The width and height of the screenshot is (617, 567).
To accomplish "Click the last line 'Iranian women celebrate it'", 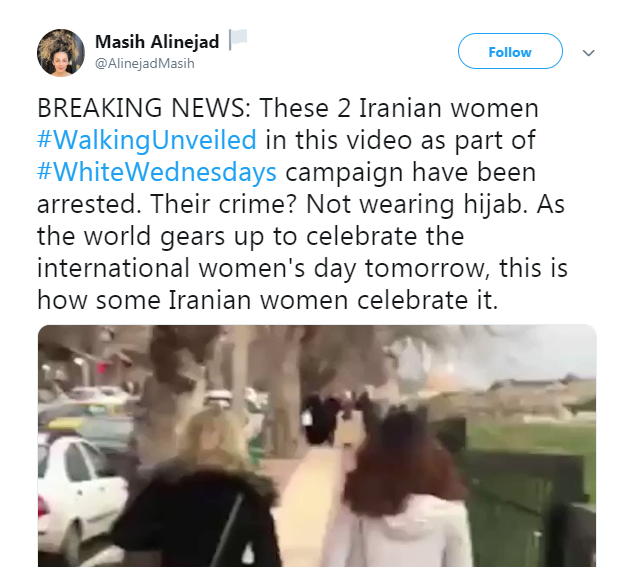I will point(333,300).
